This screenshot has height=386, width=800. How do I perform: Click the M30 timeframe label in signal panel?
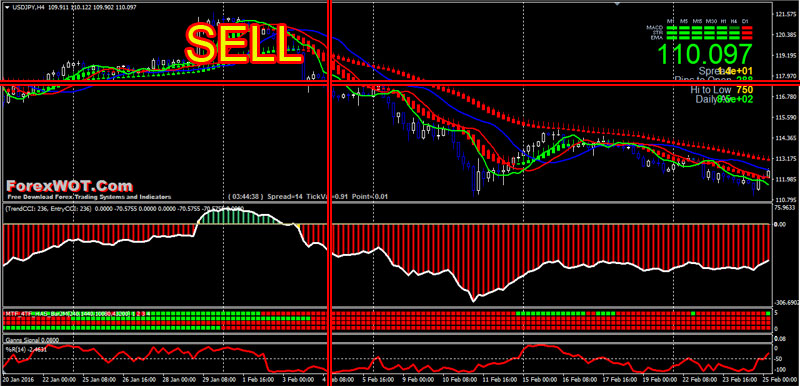click(711, 21)
